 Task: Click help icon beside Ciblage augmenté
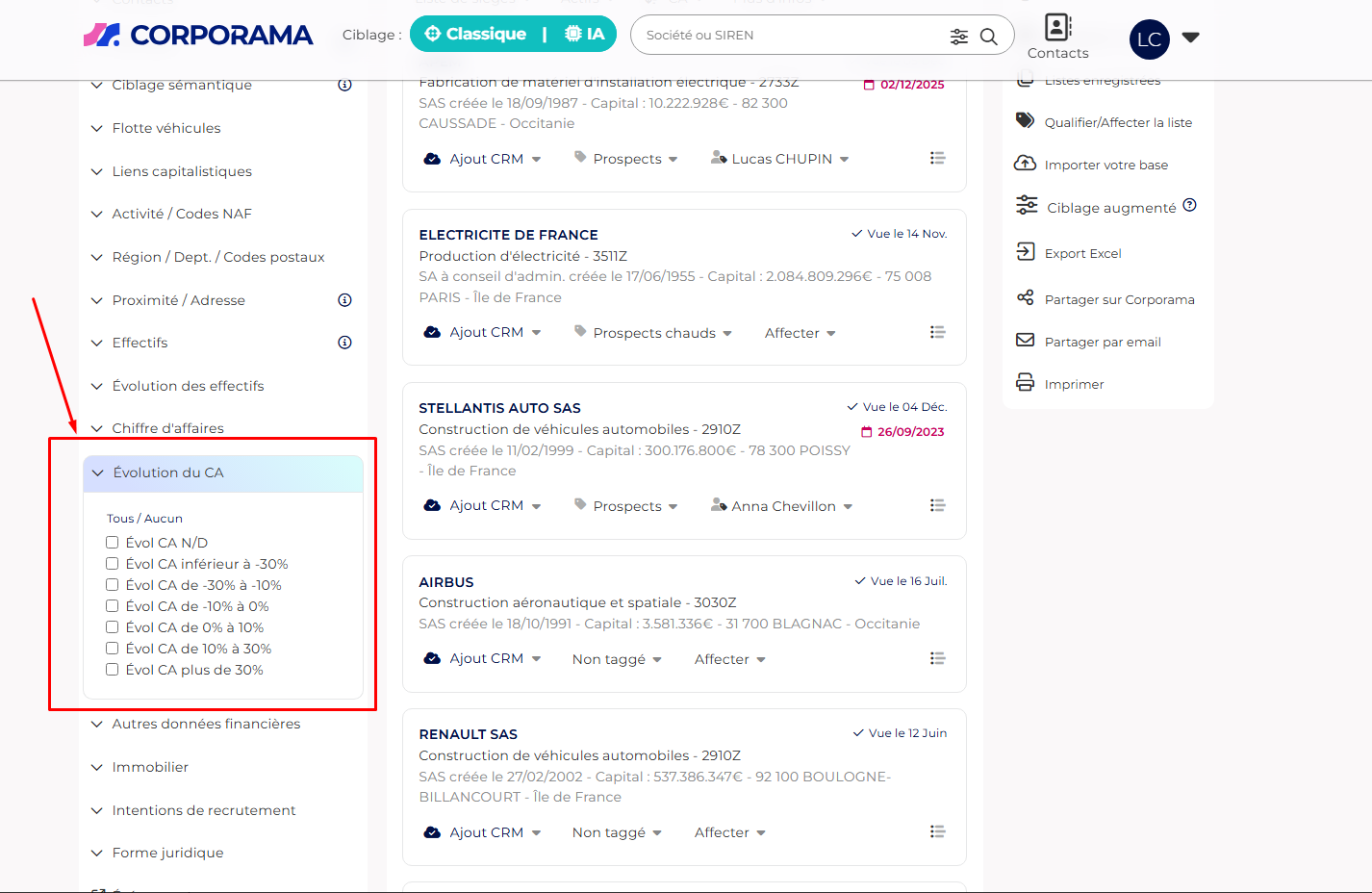(x=1190, y=205)
